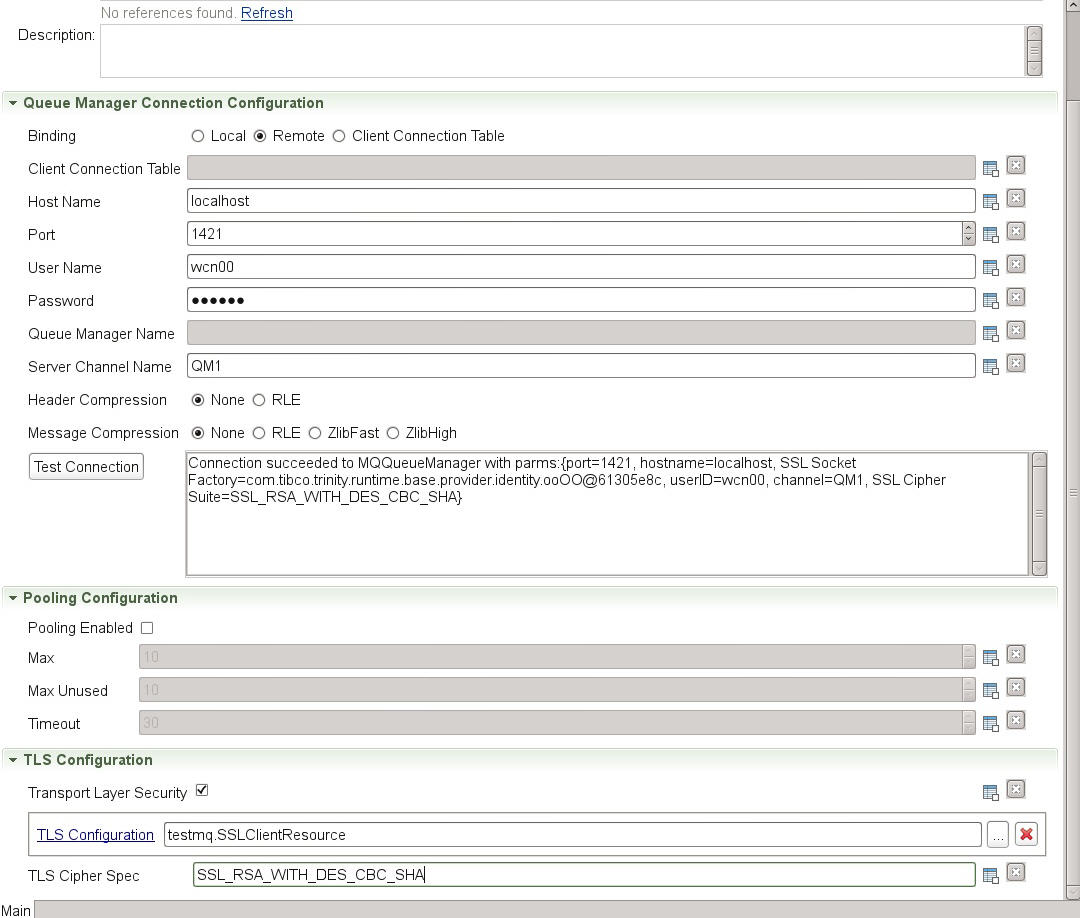
Task: Click module property icon beside TLS Cipher Spec
Action: [x=990, y=876]
